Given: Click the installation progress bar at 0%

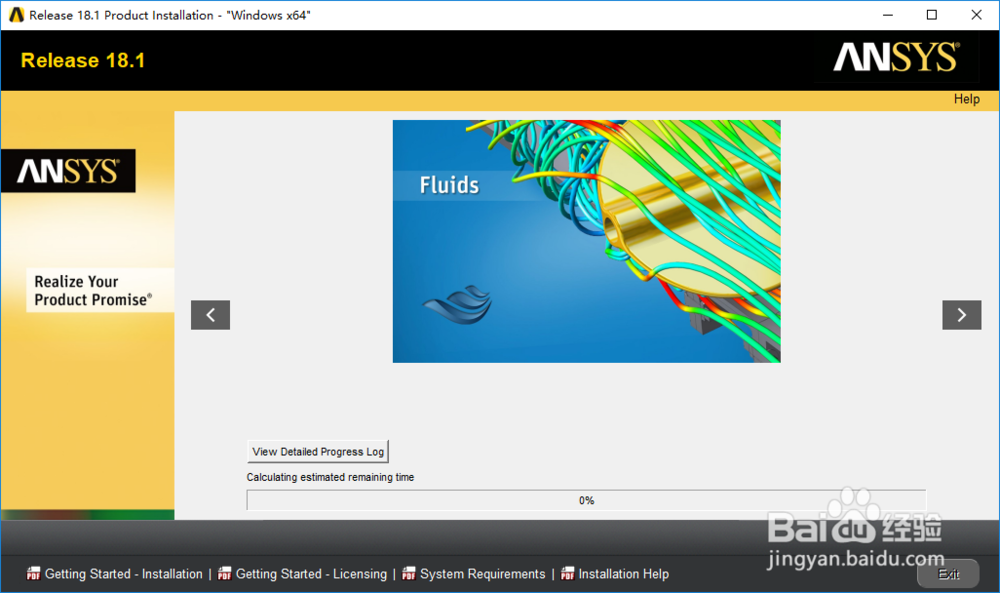Looking at the screenshot, I should point(586,501).
